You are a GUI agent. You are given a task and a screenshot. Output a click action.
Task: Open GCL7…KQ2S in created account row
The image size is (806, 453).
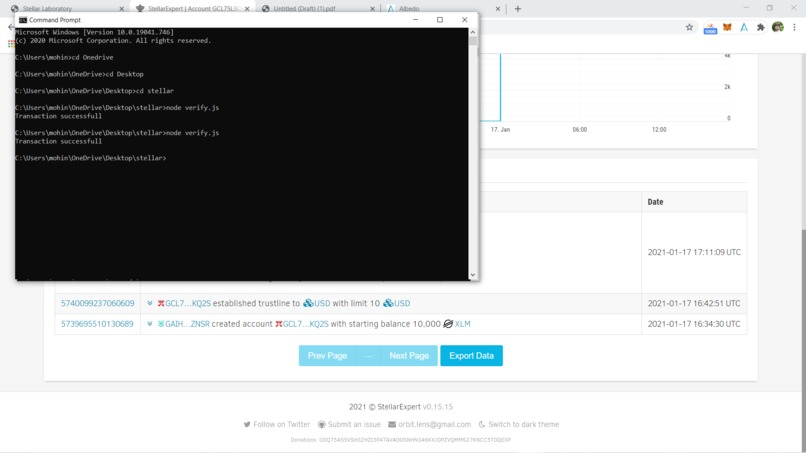[305, 324]
